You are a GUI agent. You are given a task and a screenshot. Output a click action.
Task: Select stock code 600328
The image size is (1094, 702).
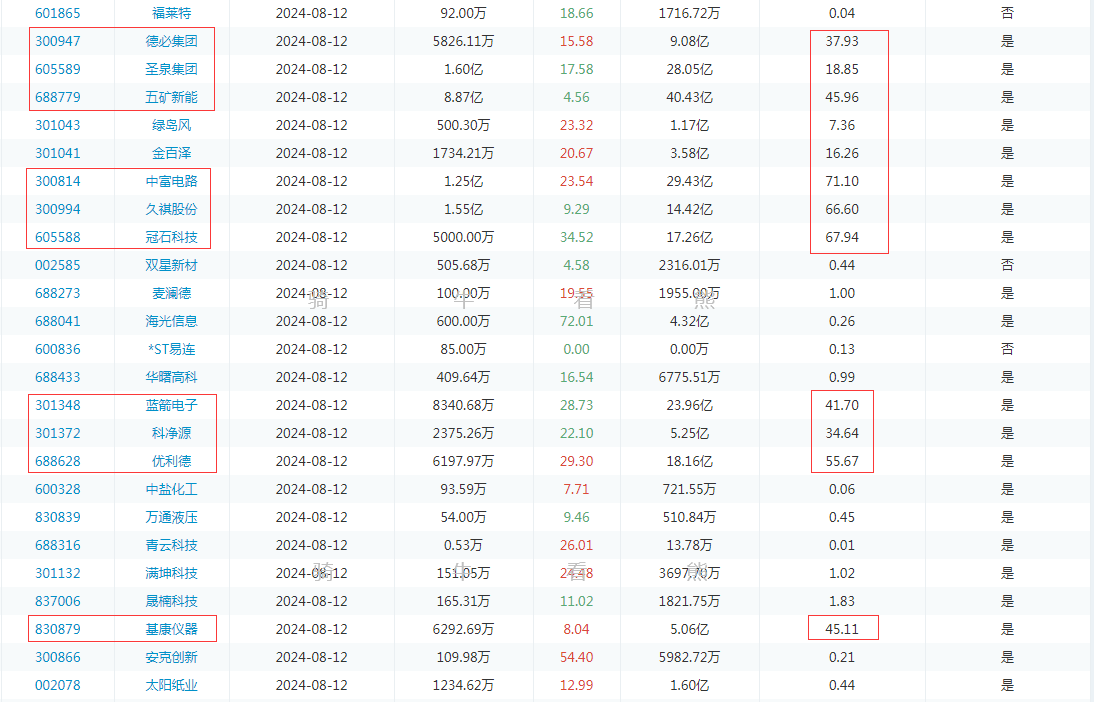58,489
